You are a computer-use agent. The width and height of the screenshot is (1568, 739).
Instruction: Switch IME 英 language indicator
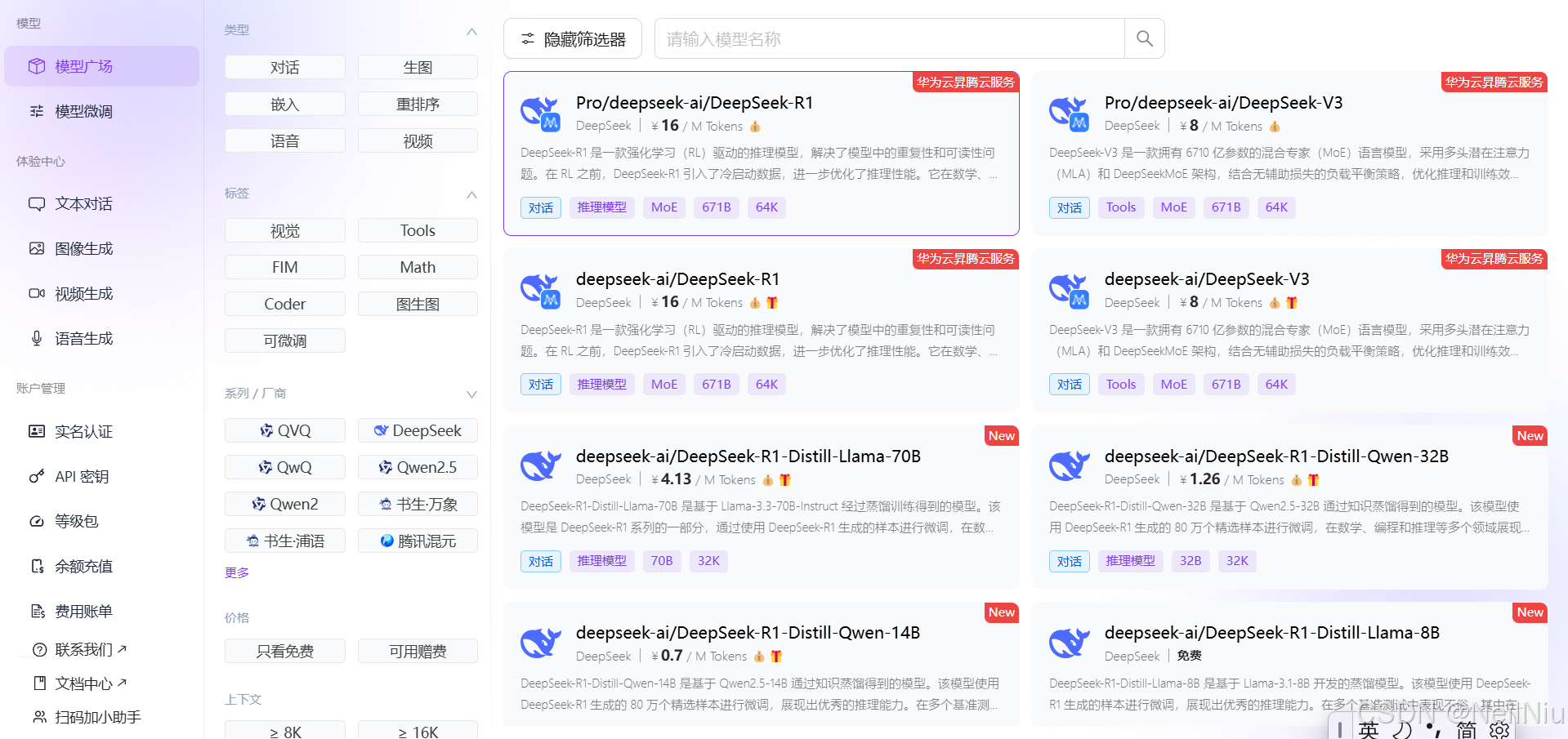1369,729
